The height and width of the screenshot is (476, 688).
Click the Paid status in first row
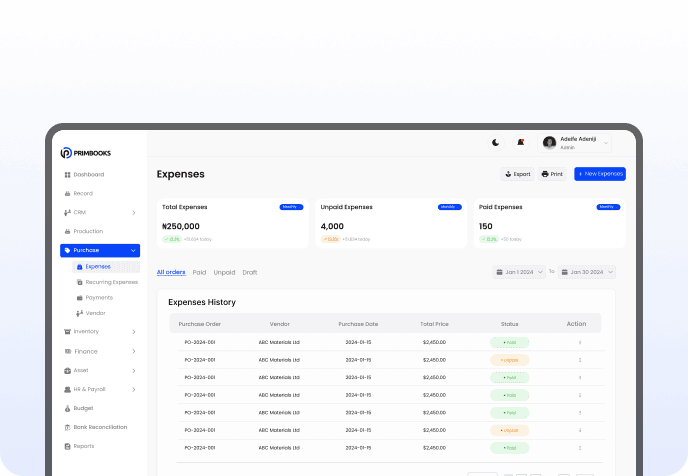(509, 342)
